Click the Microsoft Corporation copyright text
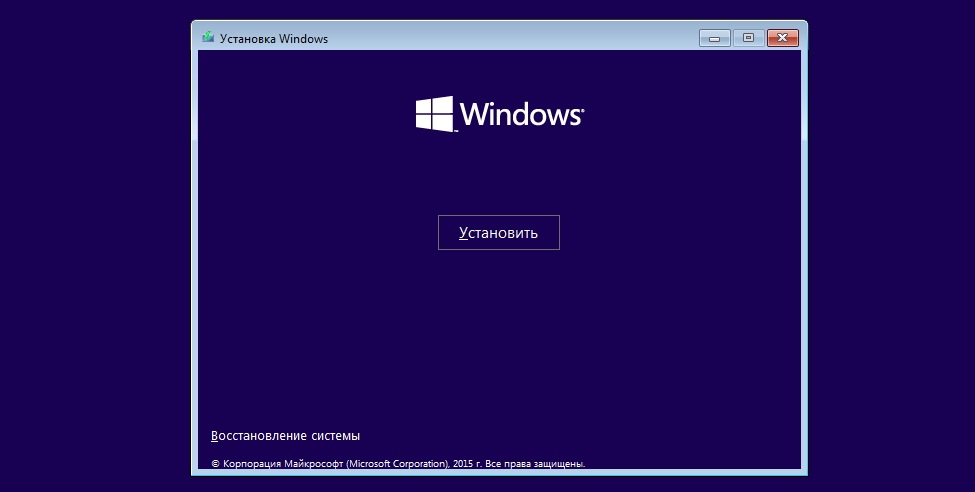The height and width of the screenshot is (492, 975). click(x=398, y=463)
